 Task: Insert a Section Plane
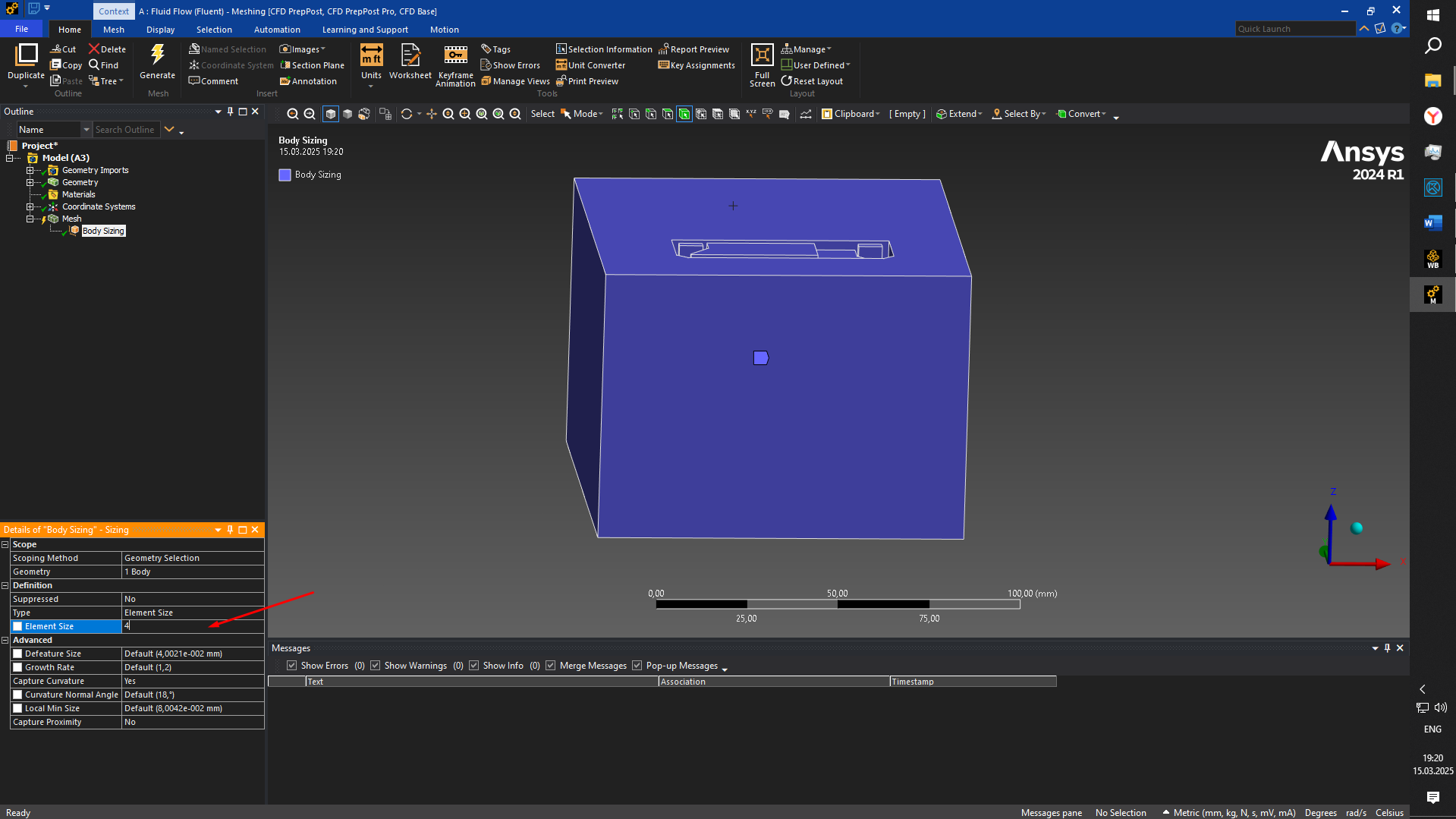tap(312, 65)
